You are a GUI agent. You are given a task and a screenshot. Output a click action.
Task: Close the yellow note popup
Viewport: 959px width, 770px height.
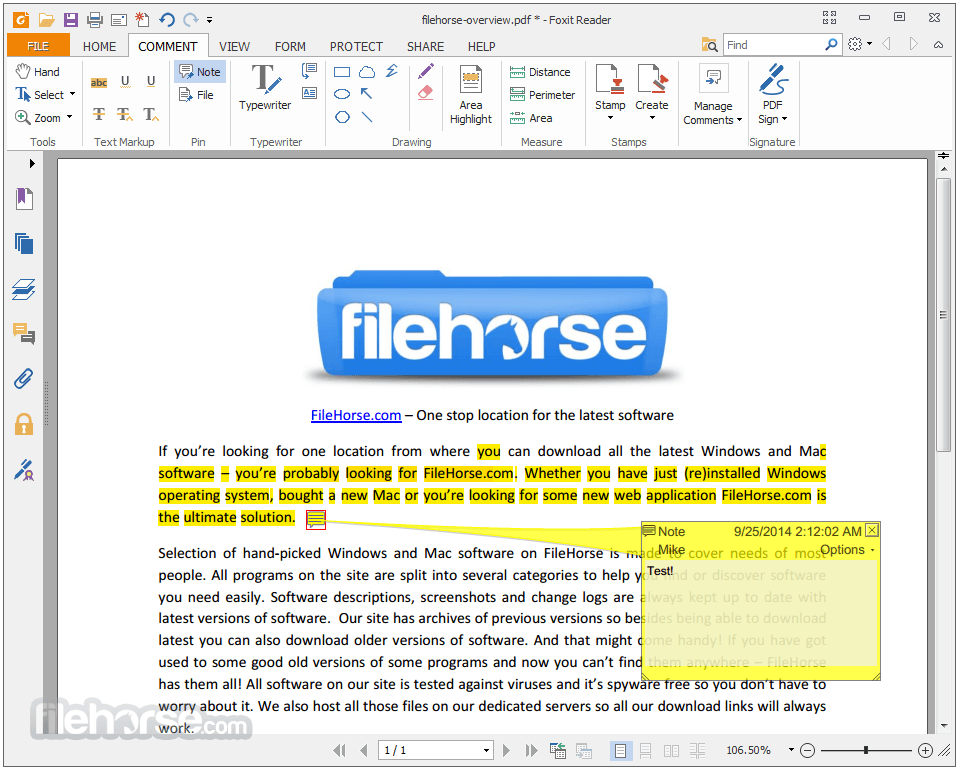coord(872,530)
